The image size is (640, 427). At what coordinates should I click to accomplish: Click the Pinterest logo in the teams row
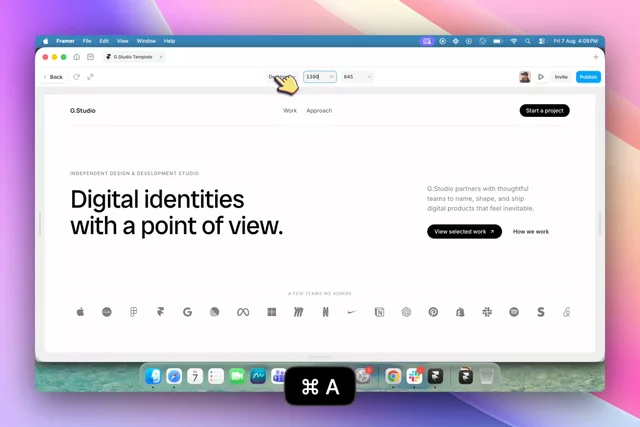coord(433,312)
